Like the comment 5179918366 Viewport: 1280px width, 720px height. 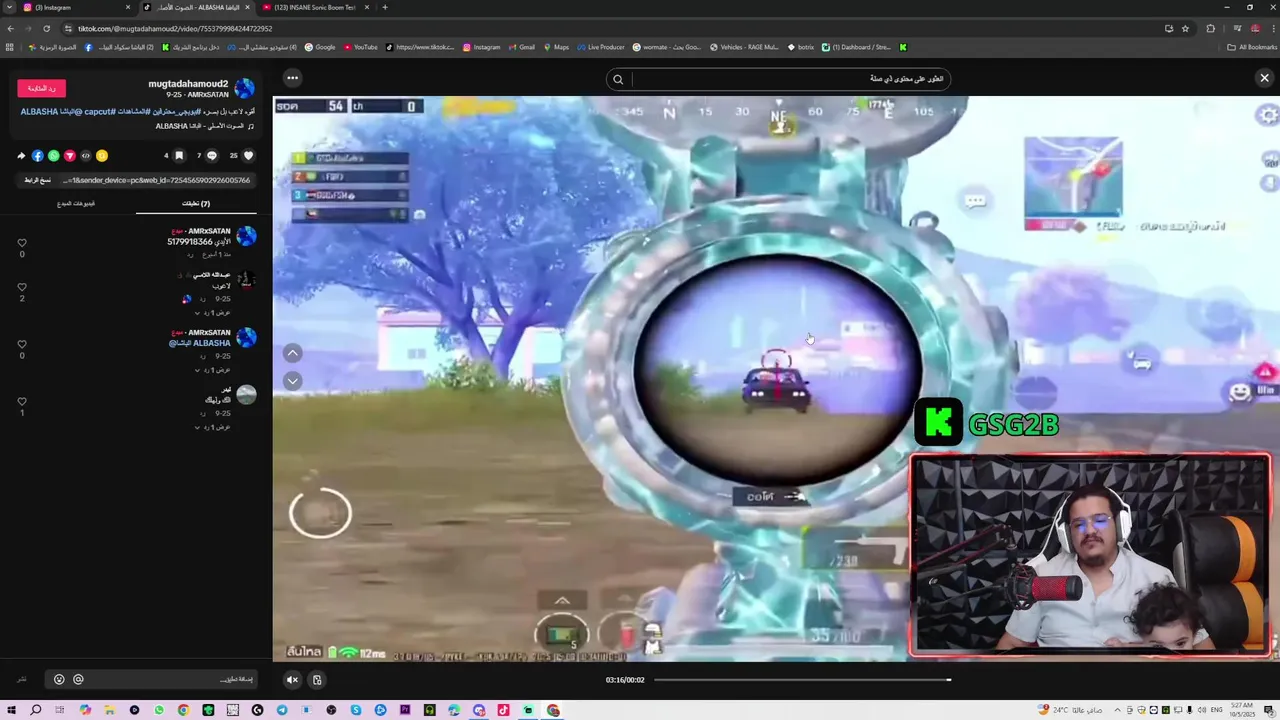[22, 242]
